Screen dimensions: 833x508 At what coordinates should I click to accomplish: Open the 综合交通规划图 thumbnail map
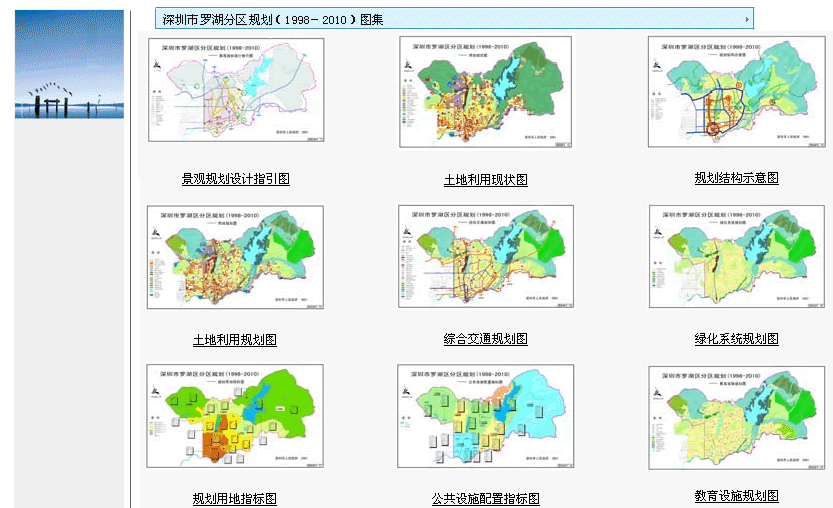coord(486,257)
